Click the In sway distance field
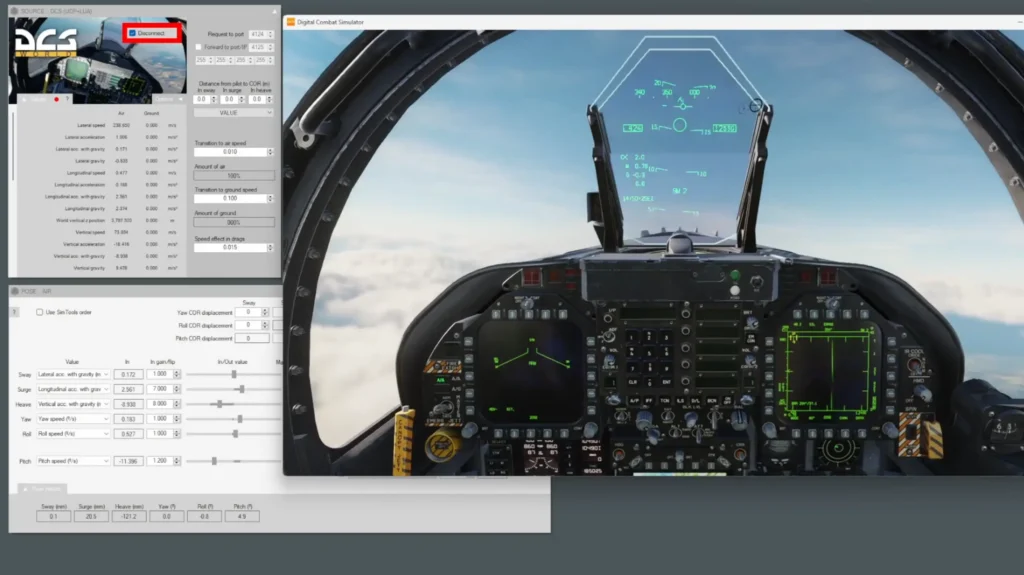Image resolution: width=1024 pixels, height=575 pixels. tap(204, 99)
